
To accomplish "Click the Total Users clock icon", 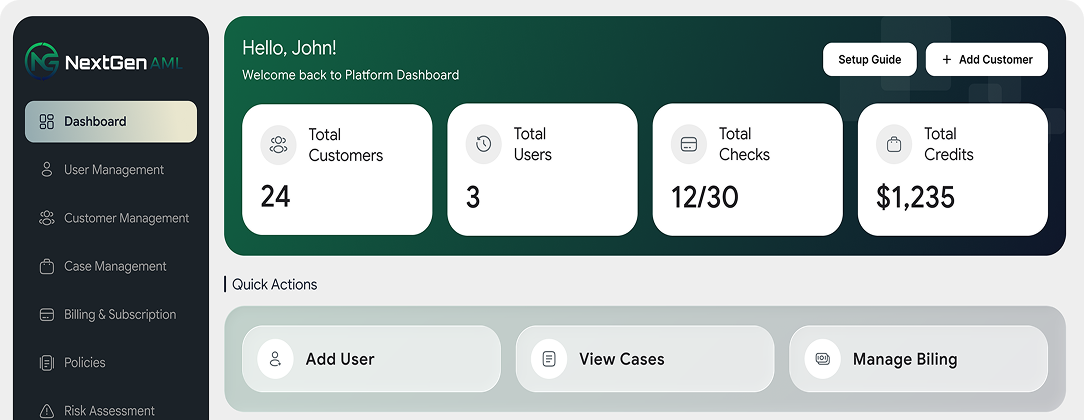I will [x=483, y=144].
